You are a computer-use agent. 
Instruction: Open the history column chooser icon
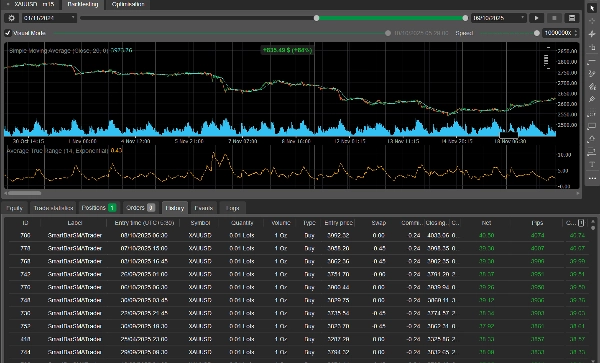(x=581, y=223)
